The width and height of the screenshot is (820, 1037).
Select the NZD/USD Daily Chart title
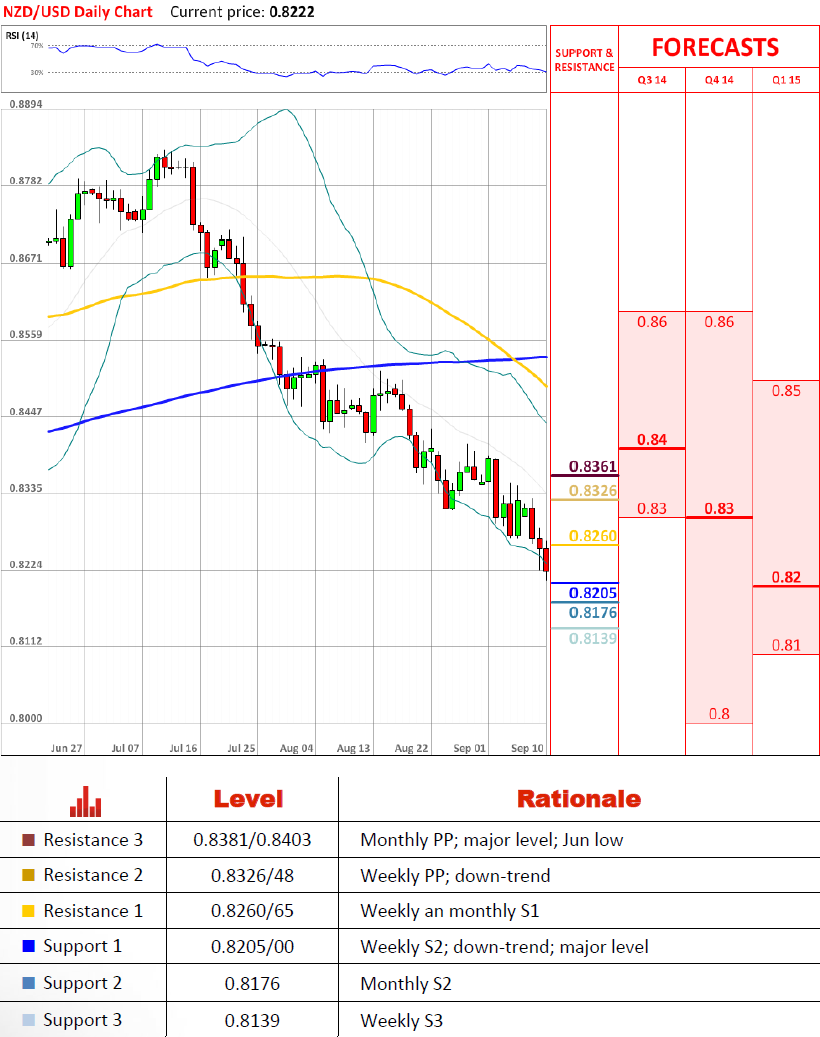(78, 12)
